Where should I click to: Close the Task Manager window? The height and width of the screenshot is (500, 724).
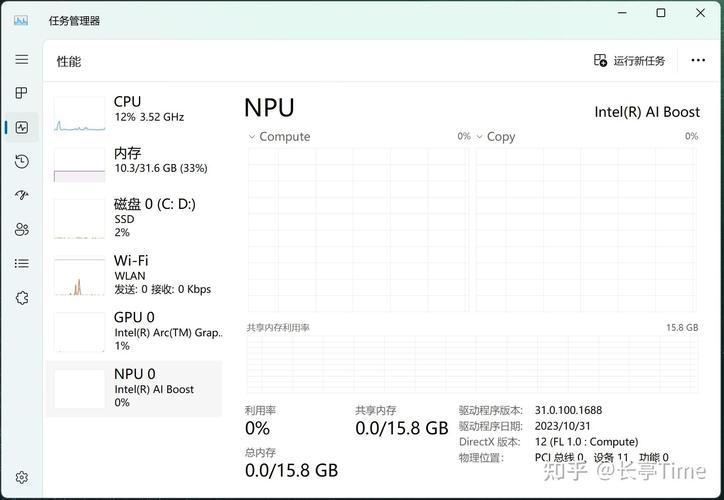pos(700,13)
